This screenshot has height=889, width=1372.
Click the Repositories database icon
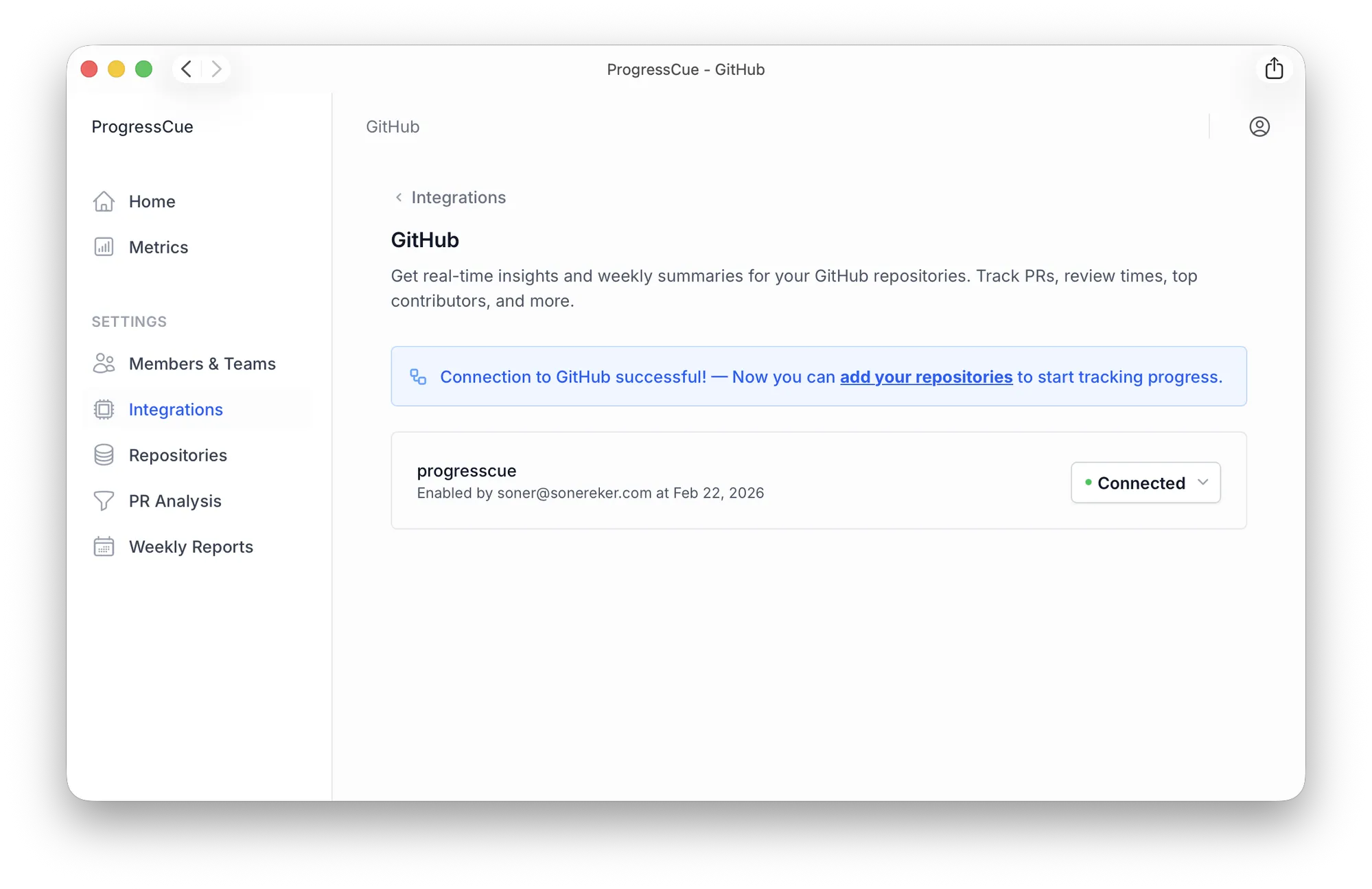[x=104, y=455]
